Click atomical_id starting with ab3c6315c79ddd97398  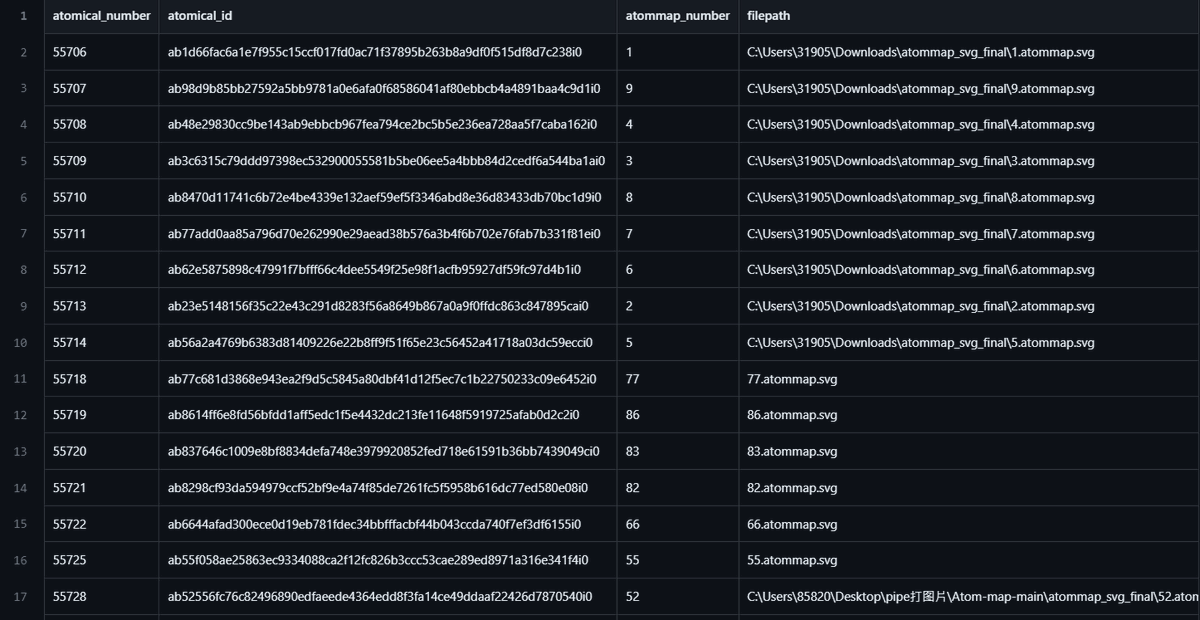click(x=386, y=161)
